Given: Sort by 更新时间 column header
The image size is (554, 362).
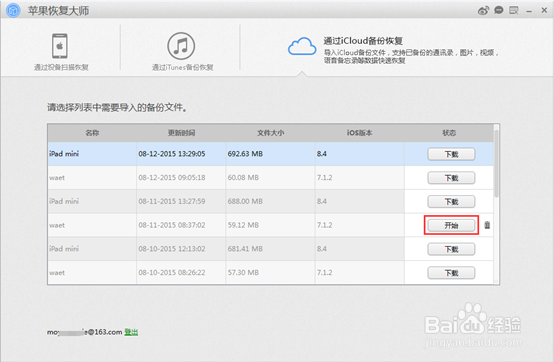Looking at the screenshot, I should click(181, 133).
